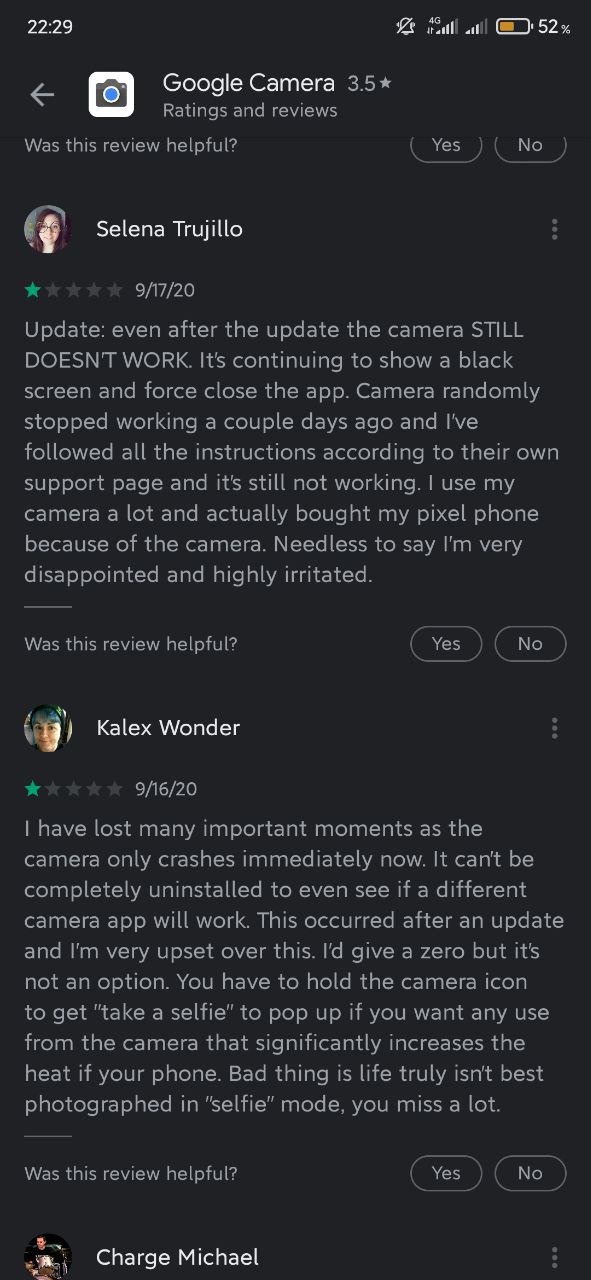Tap the one-star rating of Selena's review
The height and width of the screenshot is (1280, 591).
coord(74,290)
